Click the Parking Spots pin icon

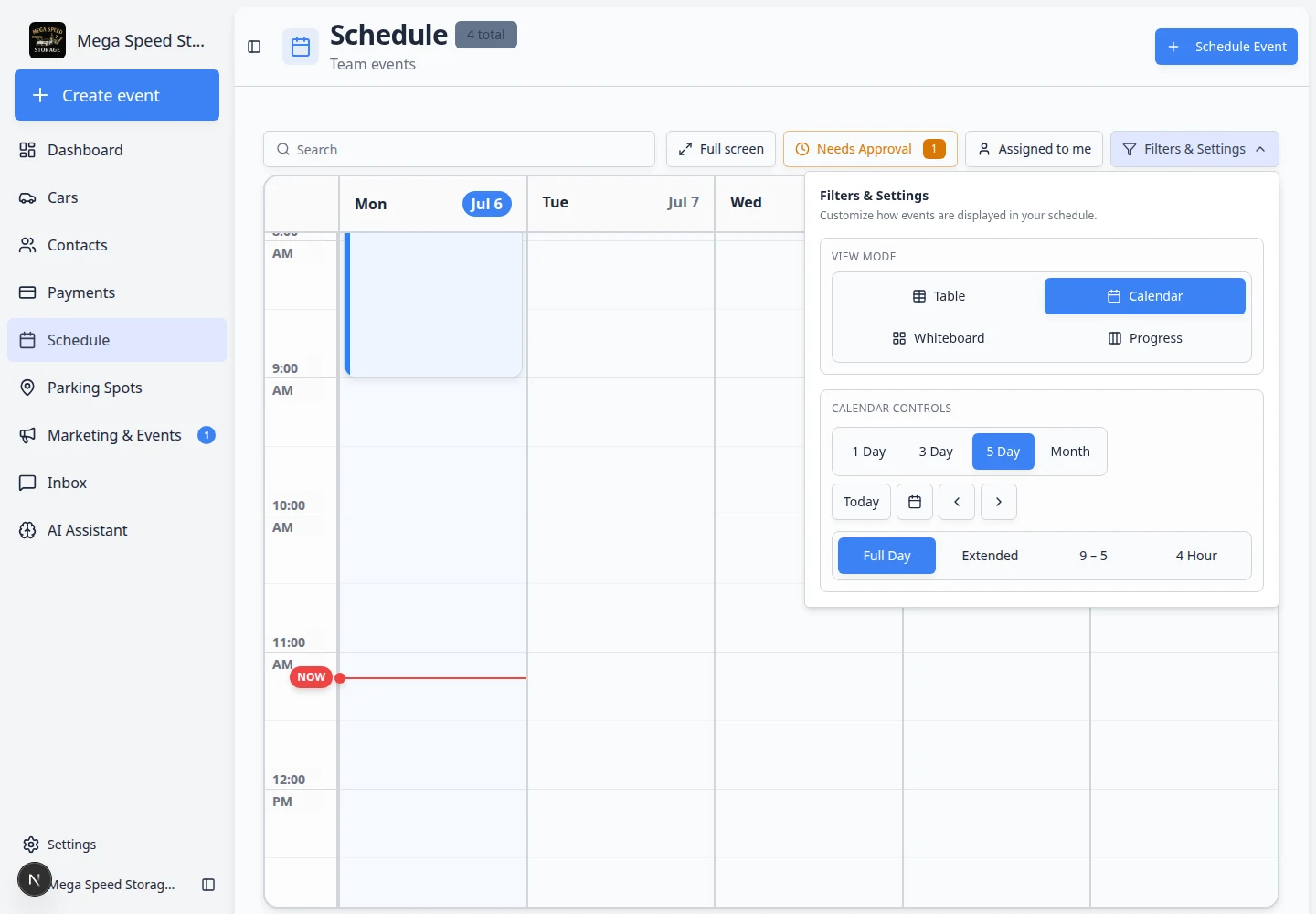coord(27,388)
